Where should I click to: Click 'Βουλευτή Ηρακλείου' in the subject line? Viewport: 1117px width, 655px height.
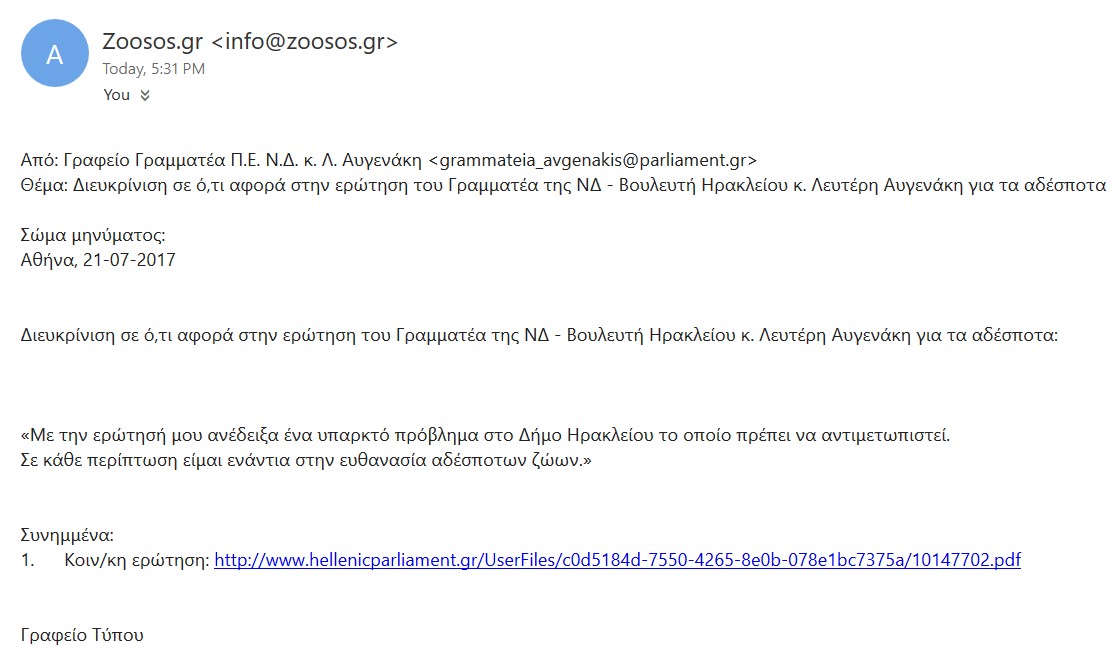click(702, 185)
